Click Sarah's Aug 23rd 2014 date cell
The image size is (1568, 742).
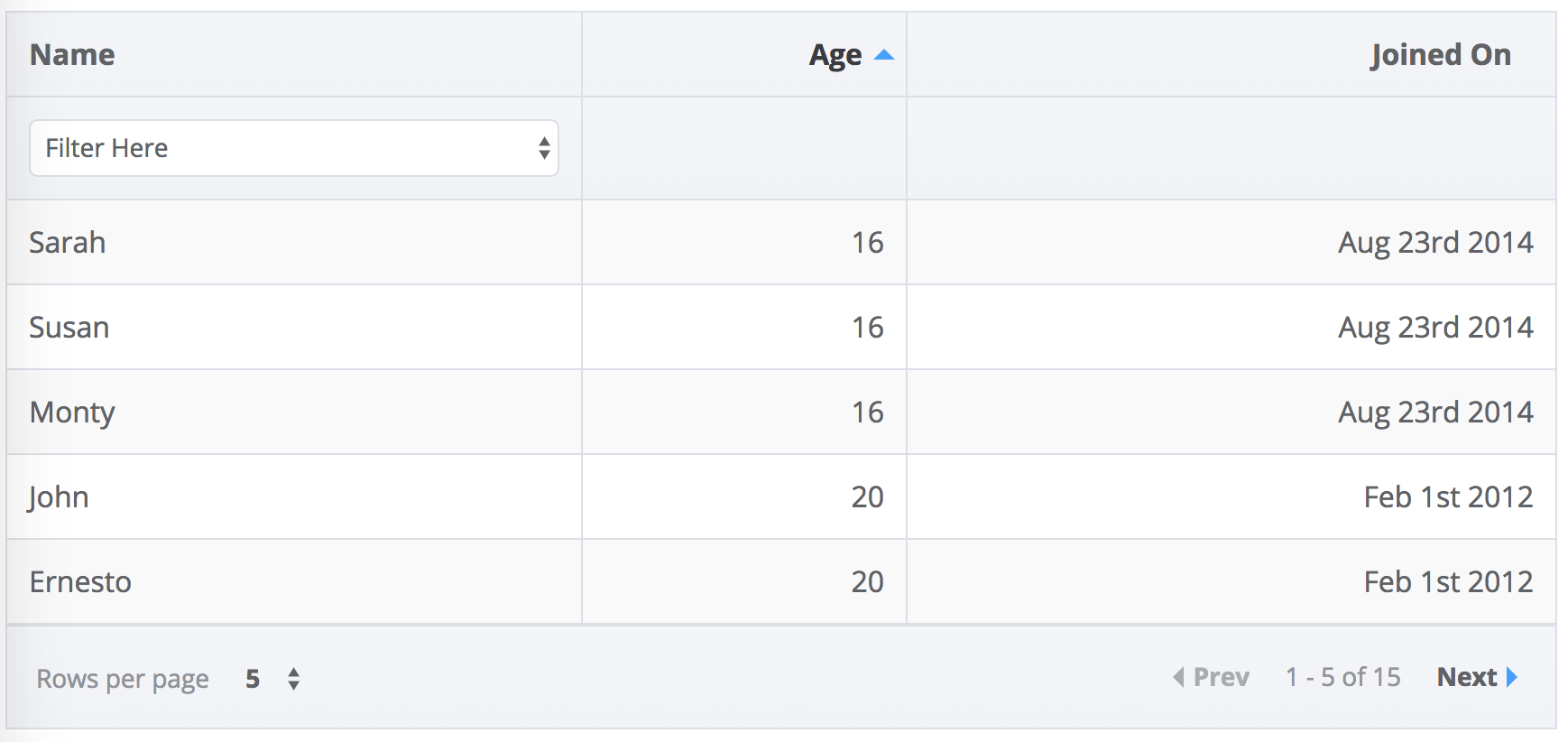point(1434,243)
